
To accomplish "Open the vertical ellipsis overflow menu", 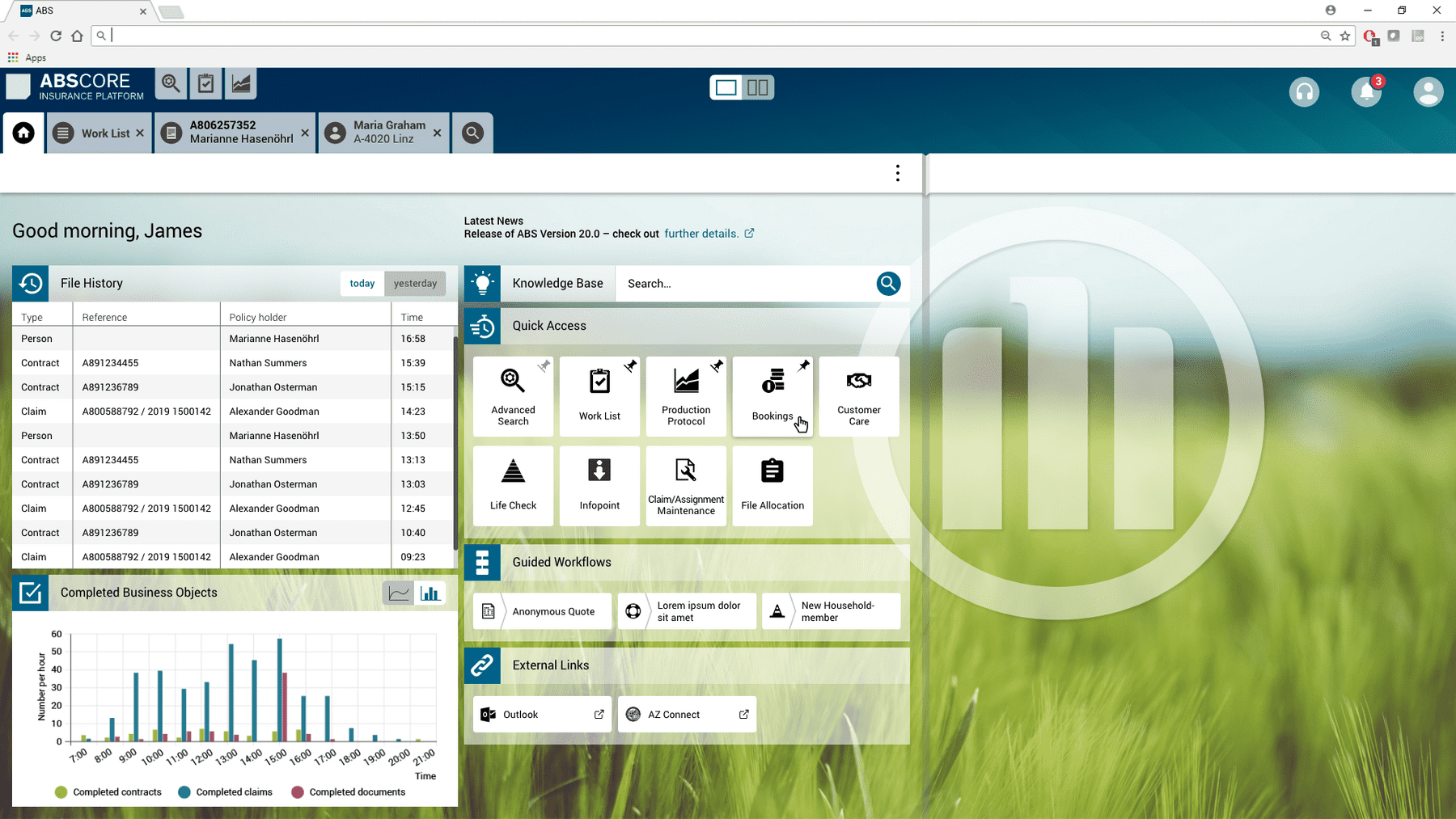I will pos(897,172).
